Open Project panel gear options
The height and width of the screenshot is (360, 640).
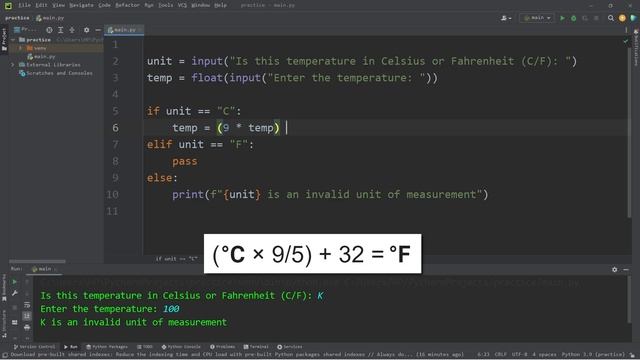tap(86, 30)
